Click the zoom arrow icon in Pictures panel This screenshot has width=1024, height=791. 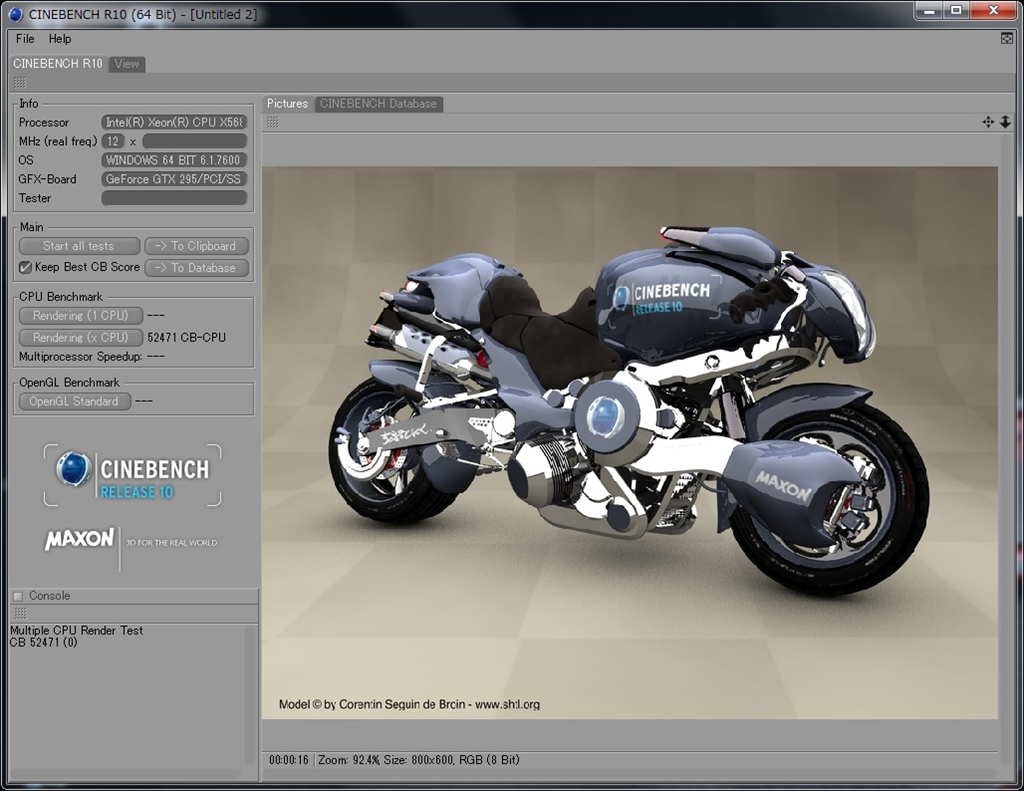(x=1005, y=122)
